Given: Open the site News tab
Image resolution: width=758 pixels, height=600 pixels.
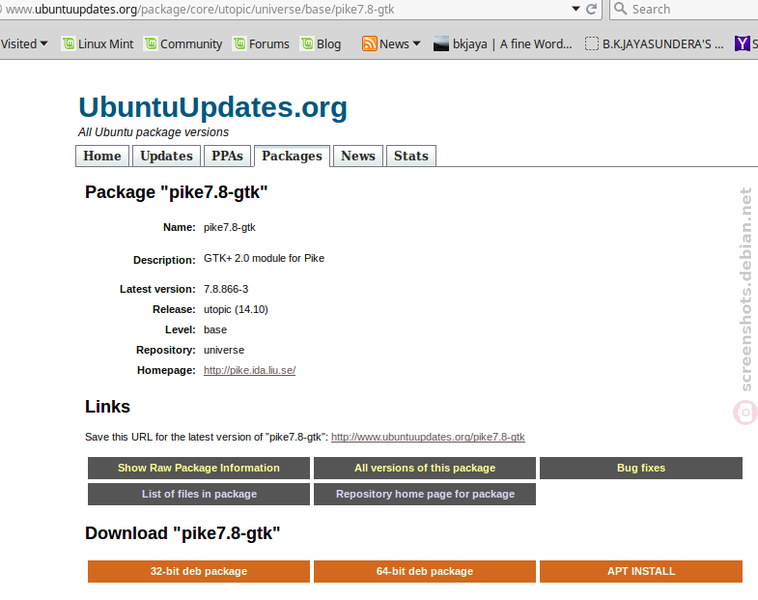Looking at the screenshot, I should [358, 156].
